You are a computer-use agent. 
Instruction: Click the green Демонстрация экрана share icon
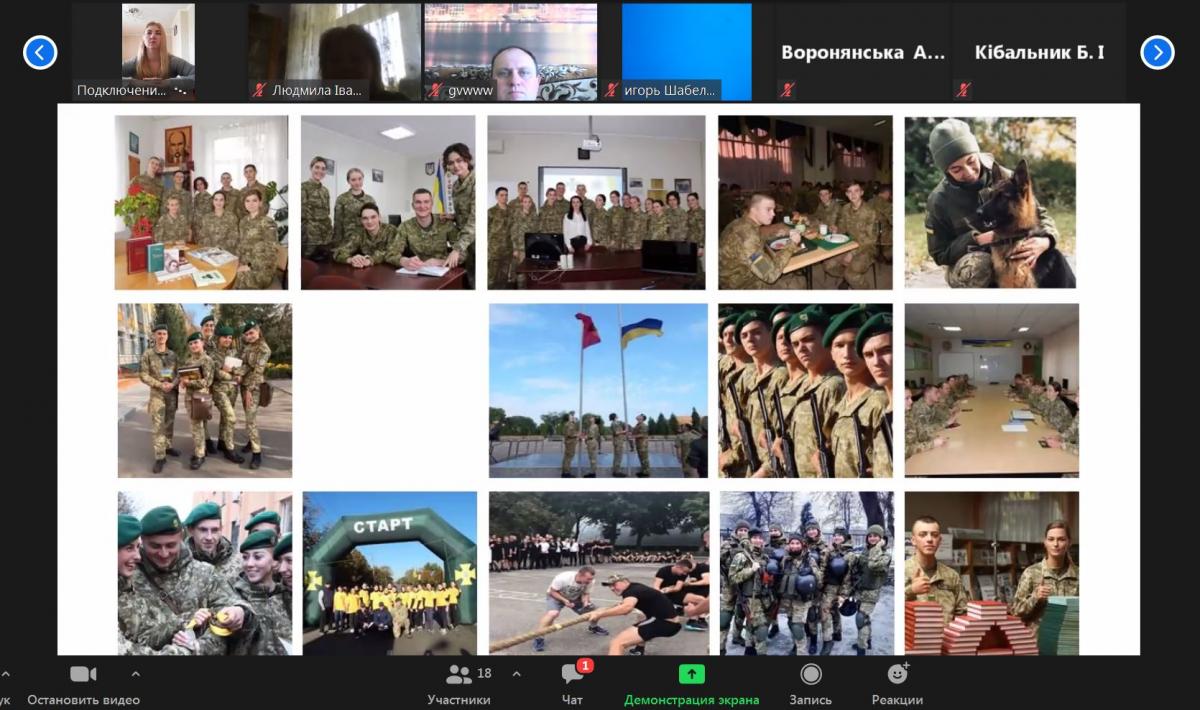coord(691,674)
